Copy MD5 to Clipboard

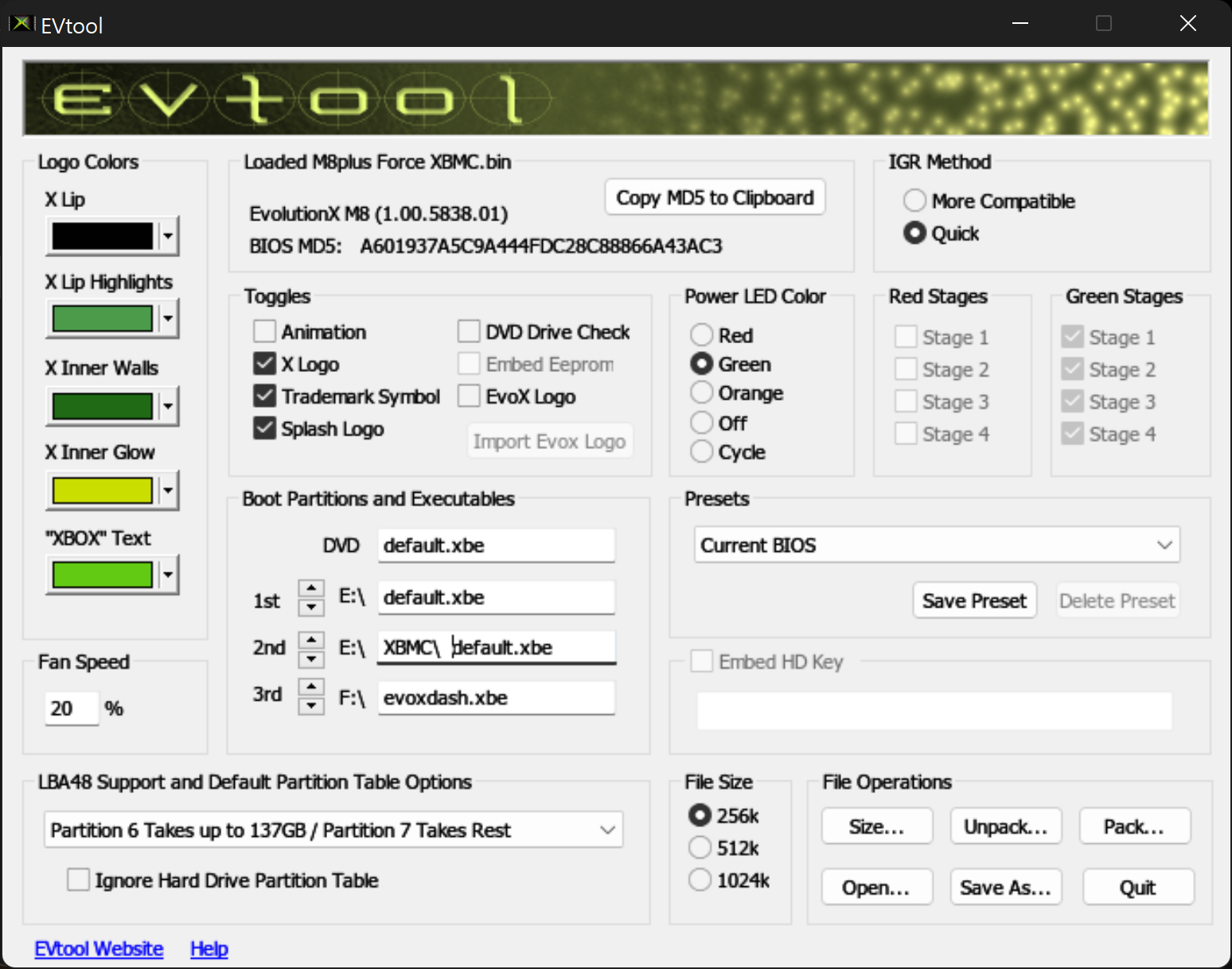[x=715, y=197]
